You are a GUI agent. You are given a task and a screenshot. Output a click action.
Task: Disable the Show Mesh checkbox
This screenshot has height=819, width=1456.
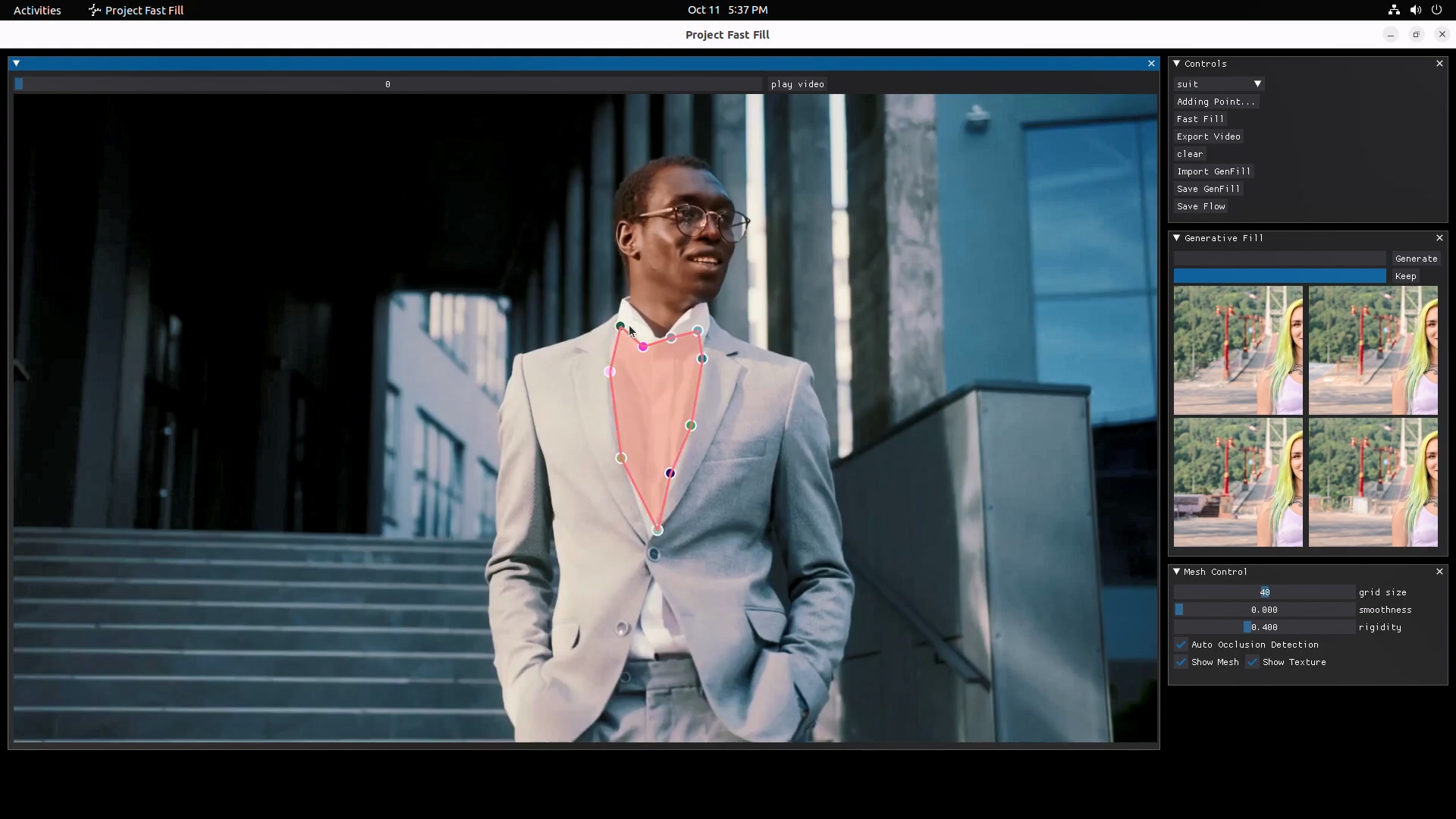click(1181, 662)
